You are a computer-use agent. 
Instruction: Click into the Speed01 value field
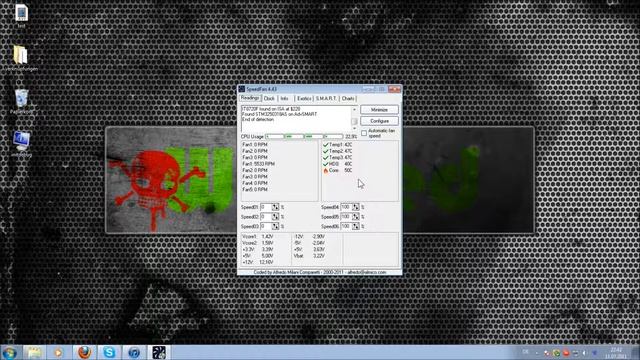[x=266, y=207]
